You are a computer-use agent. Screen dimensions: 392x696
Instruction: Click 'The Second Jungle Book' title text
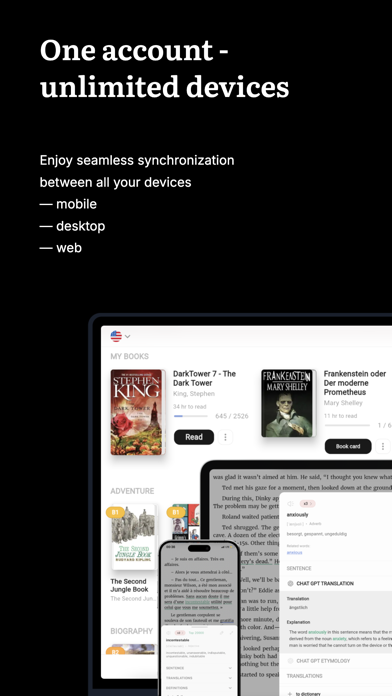tap(129, 585)
